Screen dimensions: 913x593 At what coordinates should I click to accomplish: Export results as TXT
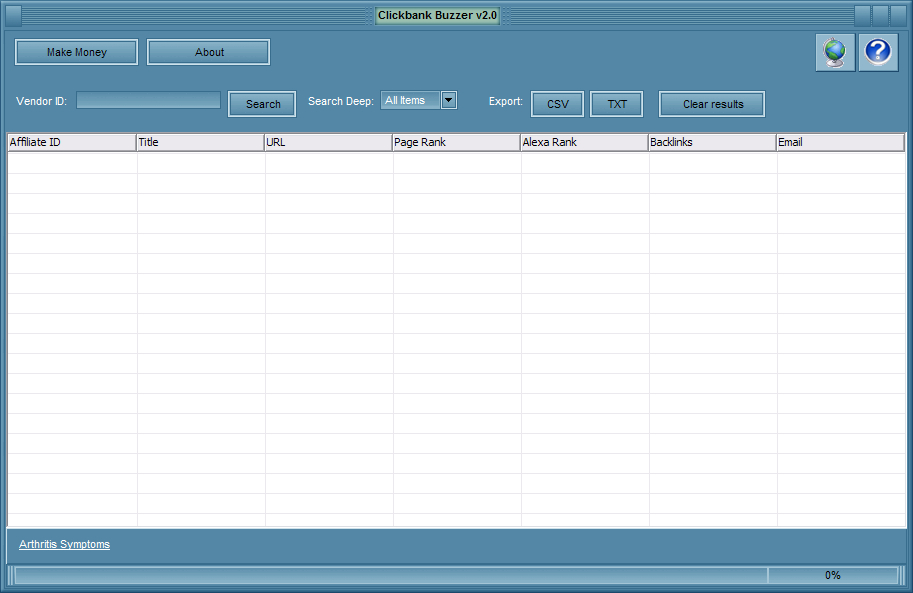coord(617,104)
